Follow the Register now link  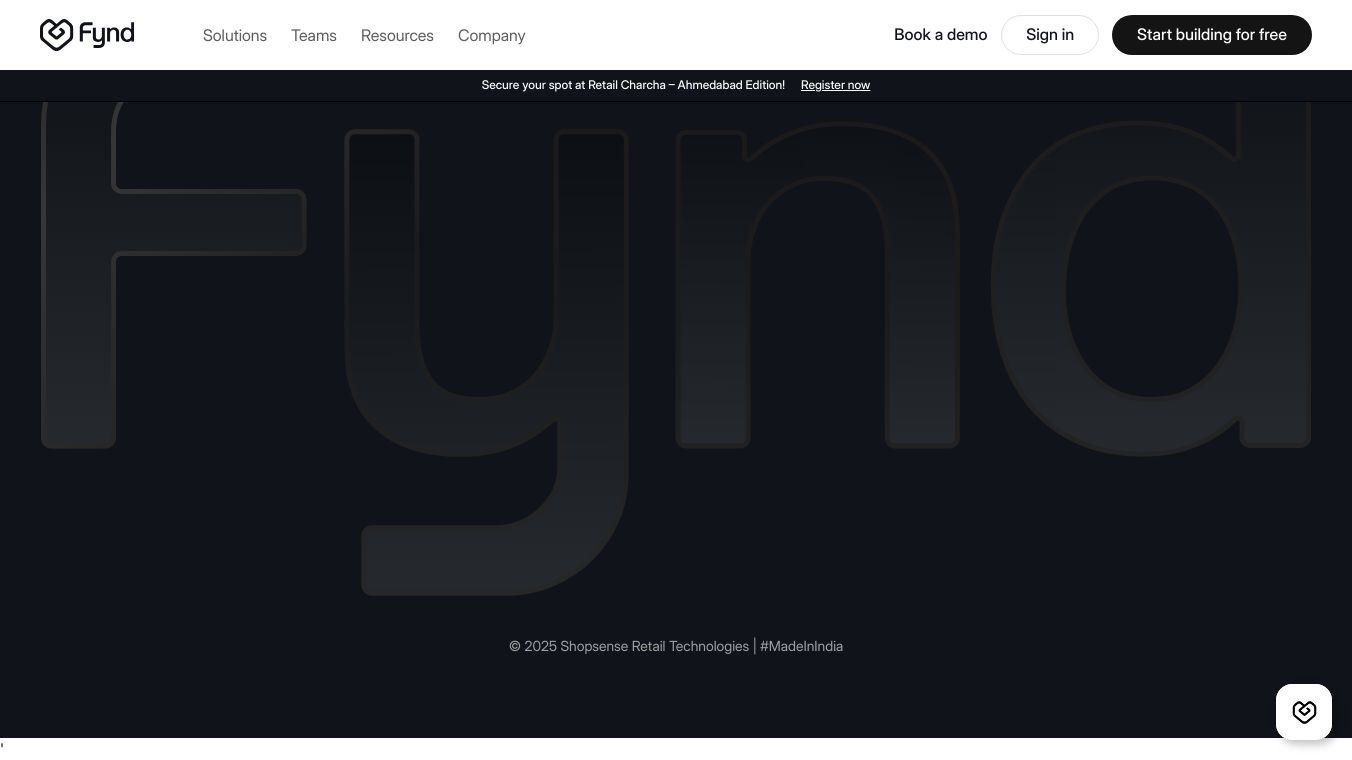click(835, 86)
